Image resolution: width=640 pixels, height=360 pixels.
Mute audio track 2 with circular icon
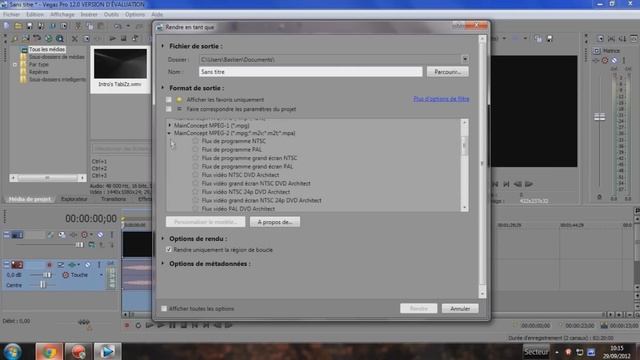[88, 265]
